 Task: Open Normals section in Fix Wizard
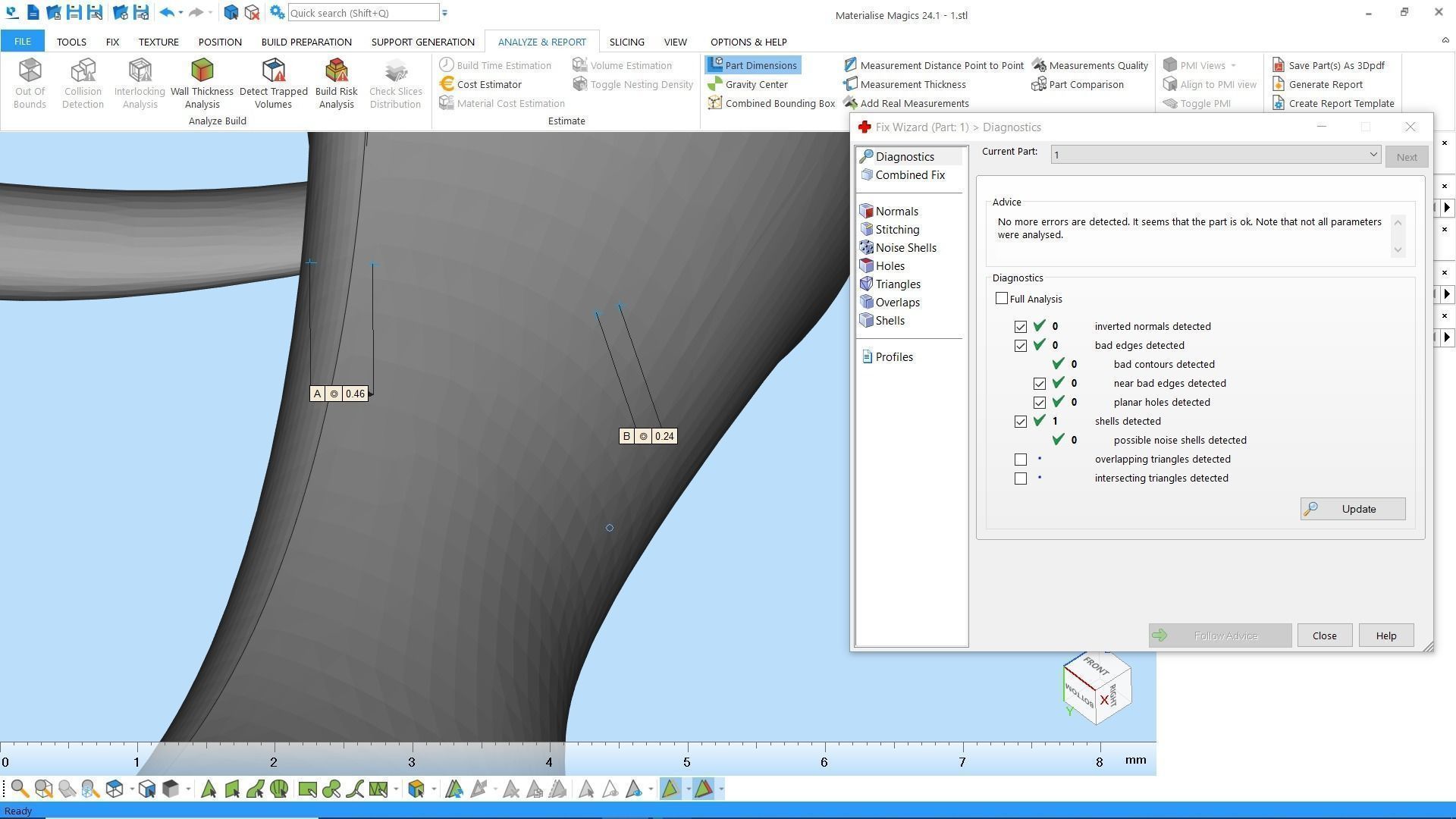pyautogui.click(x=896, y=212)
